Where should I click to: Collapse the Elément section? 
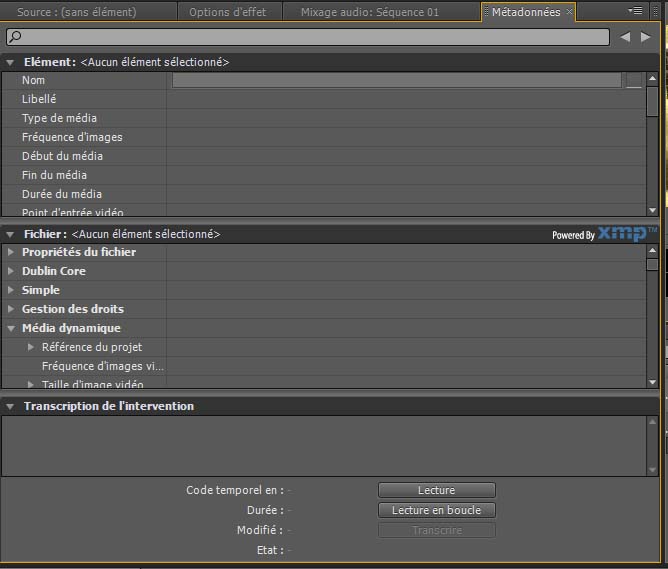[10, 63]
